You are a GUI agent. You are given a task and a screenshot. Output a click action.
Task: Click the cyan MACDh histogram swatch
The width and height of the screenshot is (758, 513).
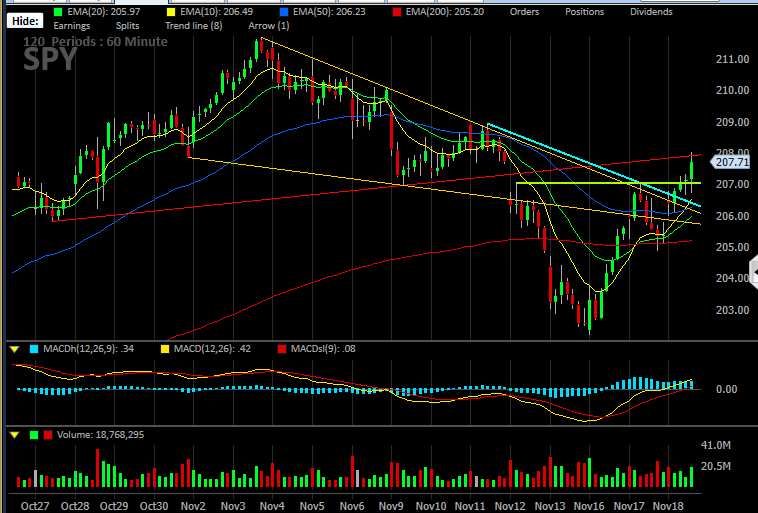click(x=34, y=349)
